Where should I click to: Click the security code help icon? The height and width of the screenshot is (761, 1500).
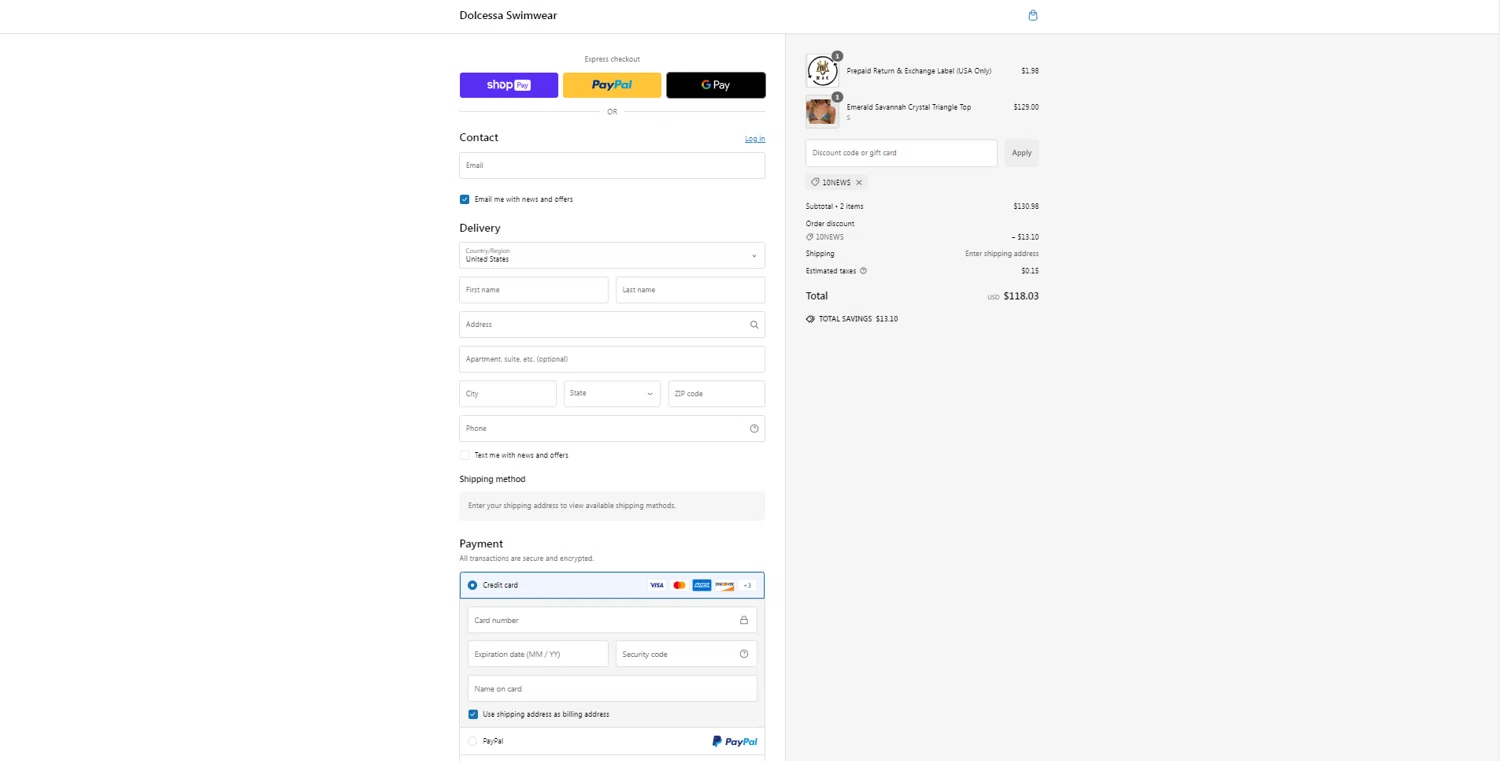744,654
